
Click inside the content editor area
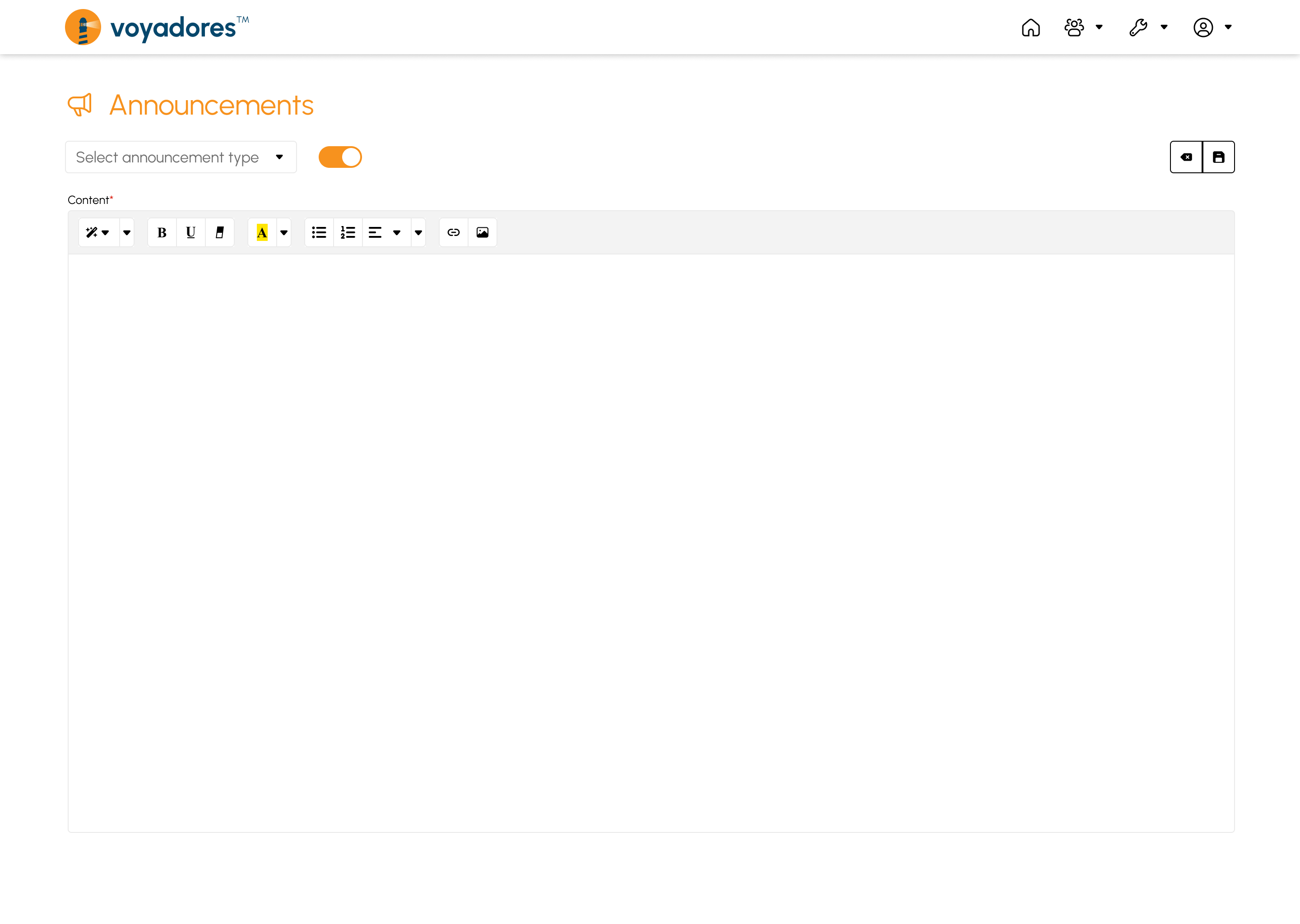[650, 543]
